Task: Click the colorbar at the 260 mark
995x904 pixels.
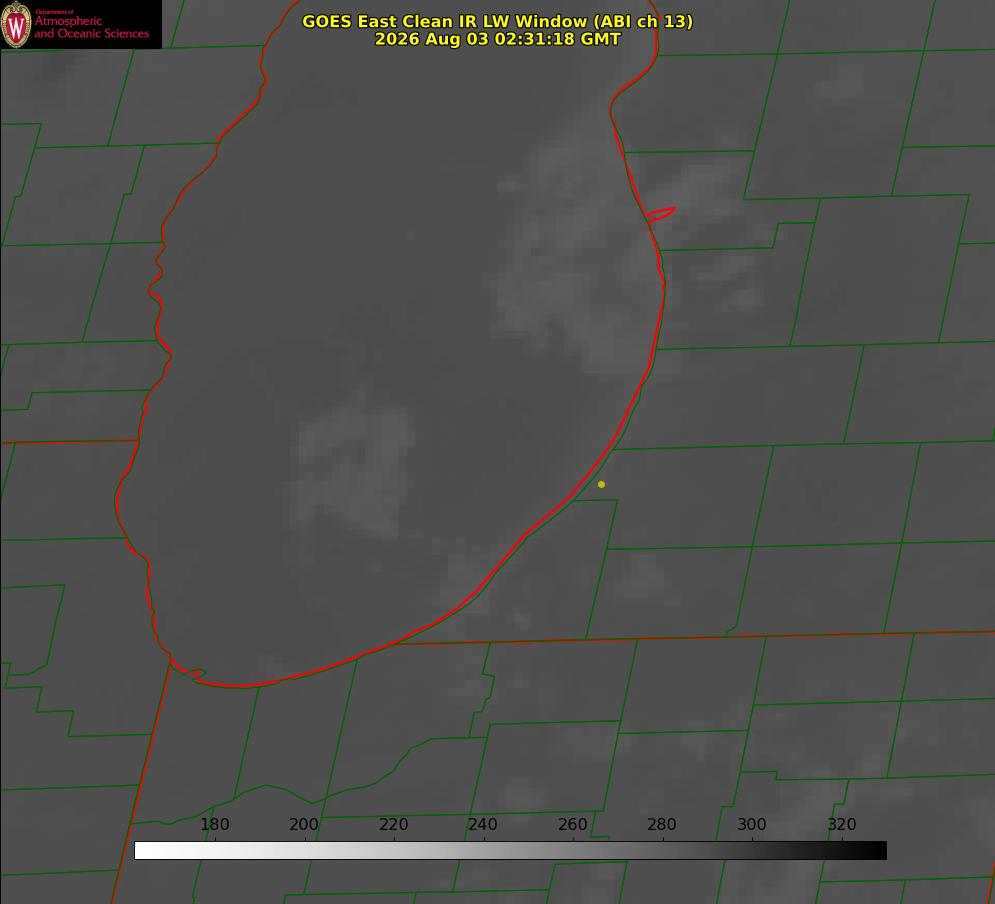Action: pos(574,850)
